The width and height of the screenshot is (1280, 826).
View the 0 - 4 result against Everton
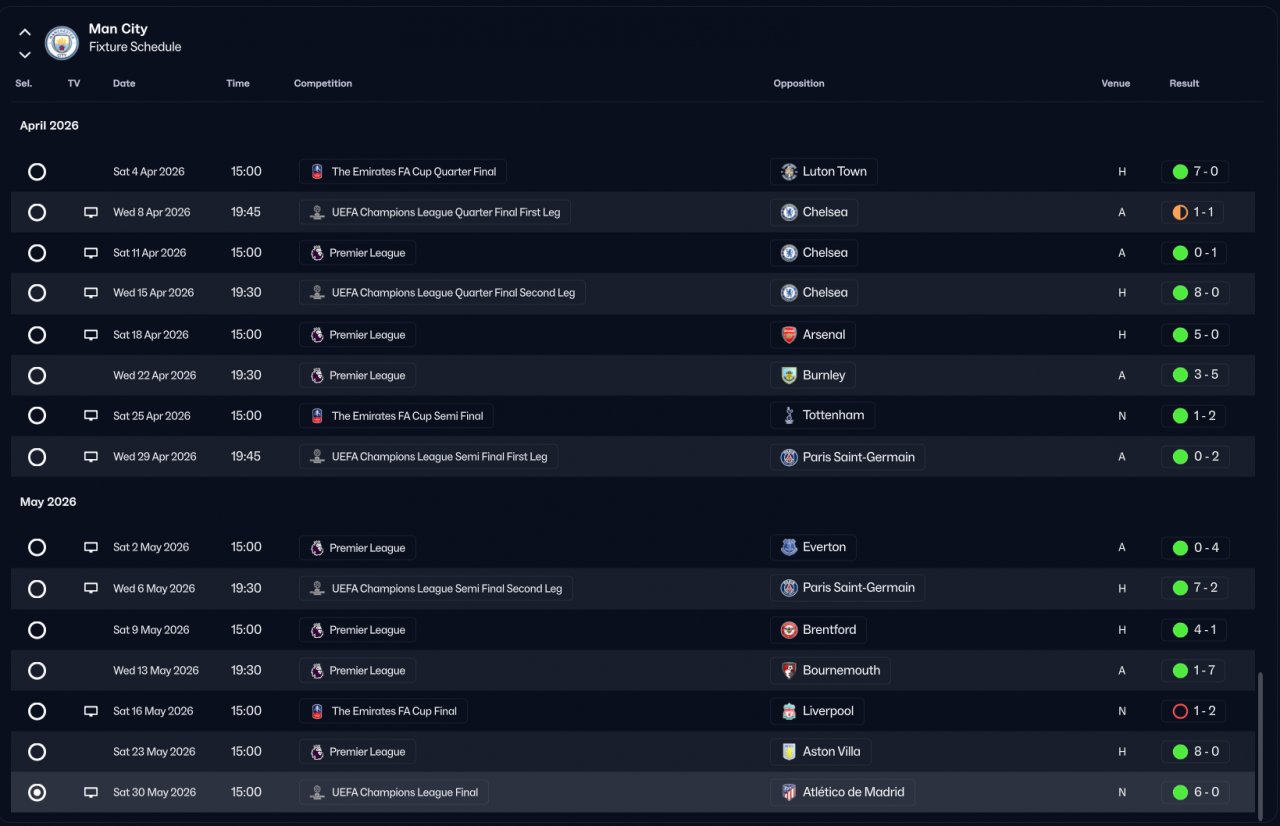[x=1194, y=548]
